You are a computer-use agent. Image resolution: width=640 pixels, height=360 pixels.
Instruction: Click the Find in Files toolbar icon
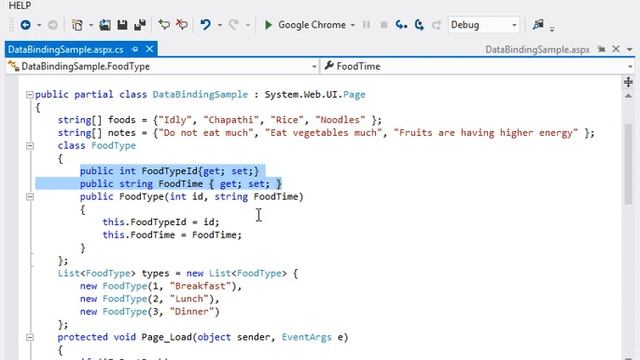[x=538, y=25]
